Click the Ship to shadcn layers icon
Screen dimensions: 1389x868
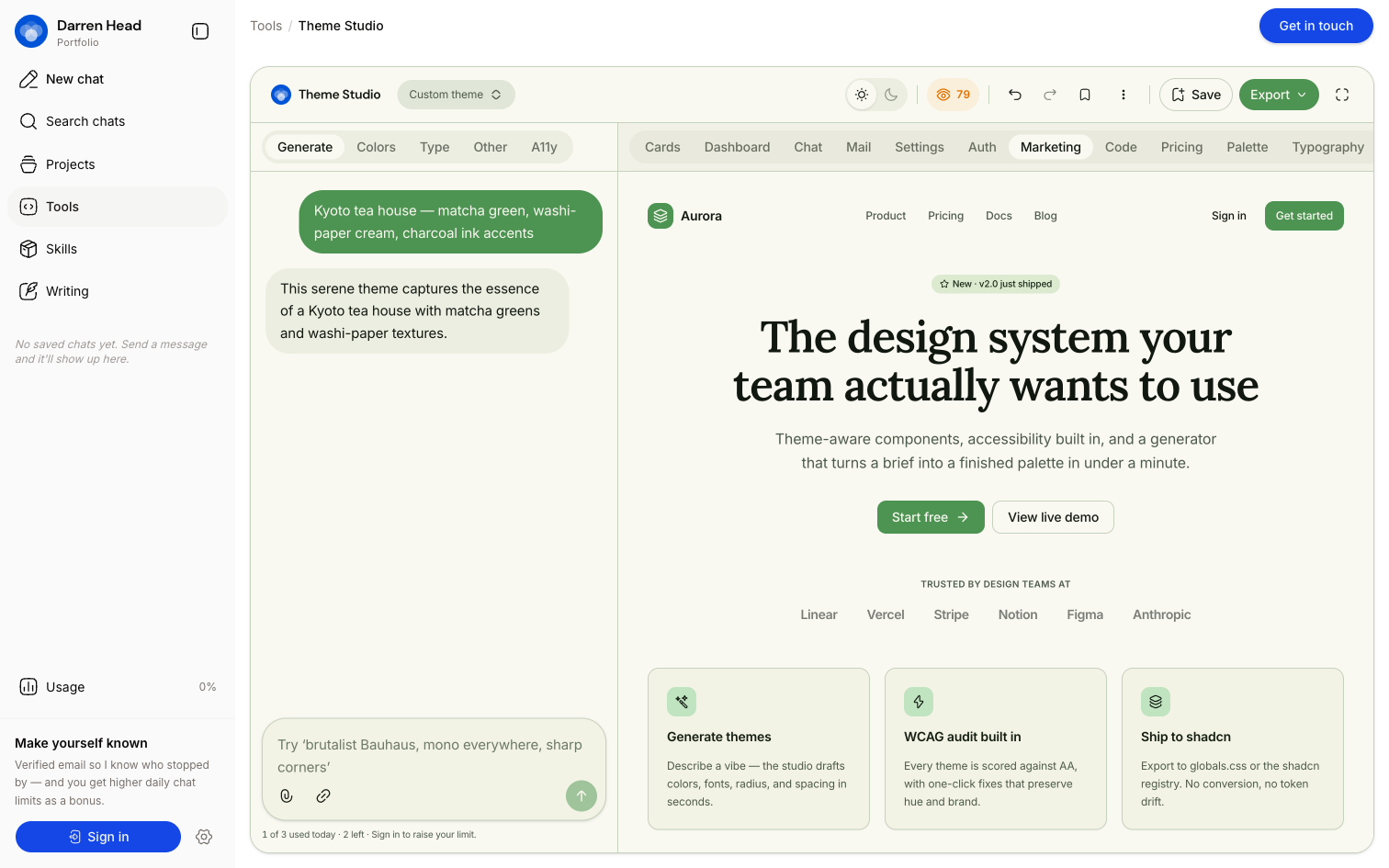click(x=1156, y=702)
